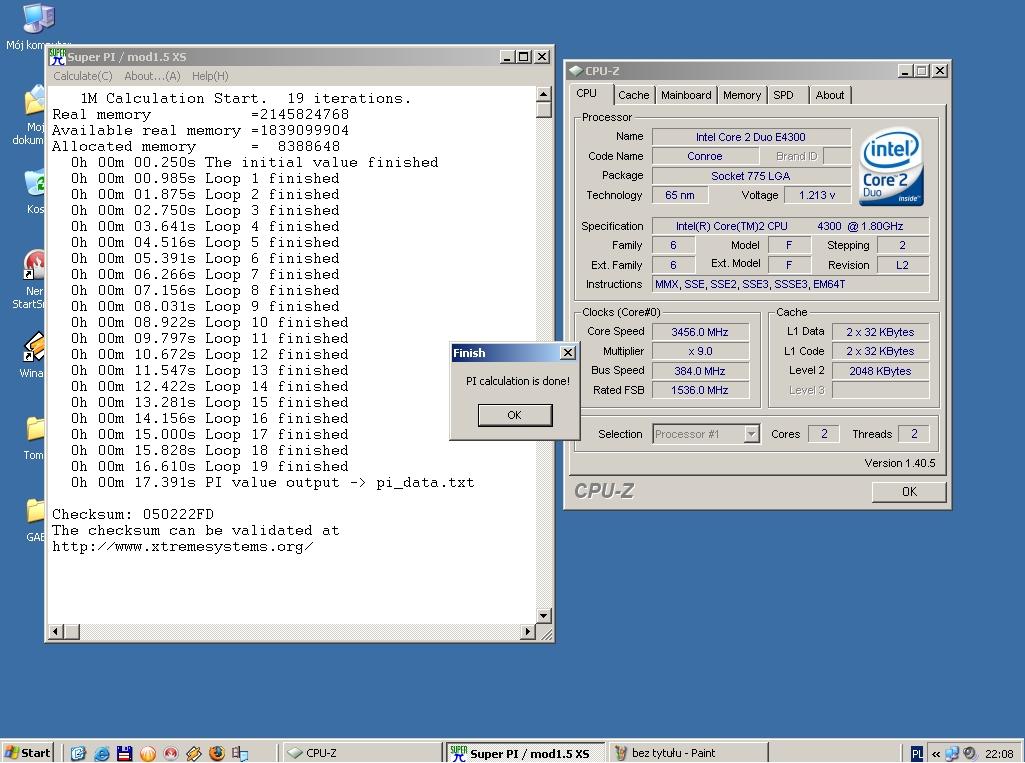
Task: Click the http://www.xtremesystems.org/ text
Action: [x=182, y=547]
